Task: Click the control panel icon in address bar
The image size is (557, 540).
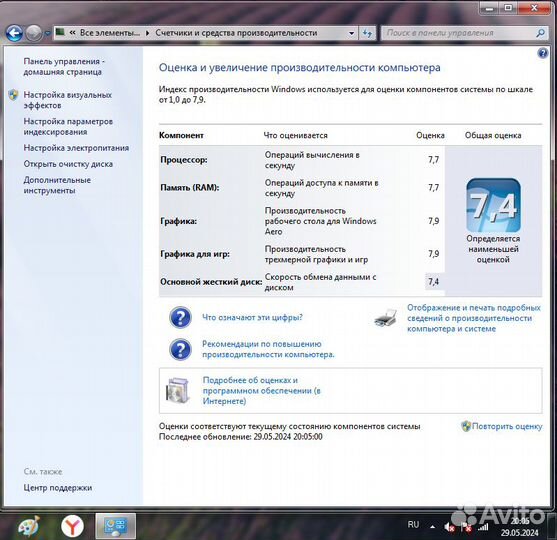Action: click(x=60, y=33)
